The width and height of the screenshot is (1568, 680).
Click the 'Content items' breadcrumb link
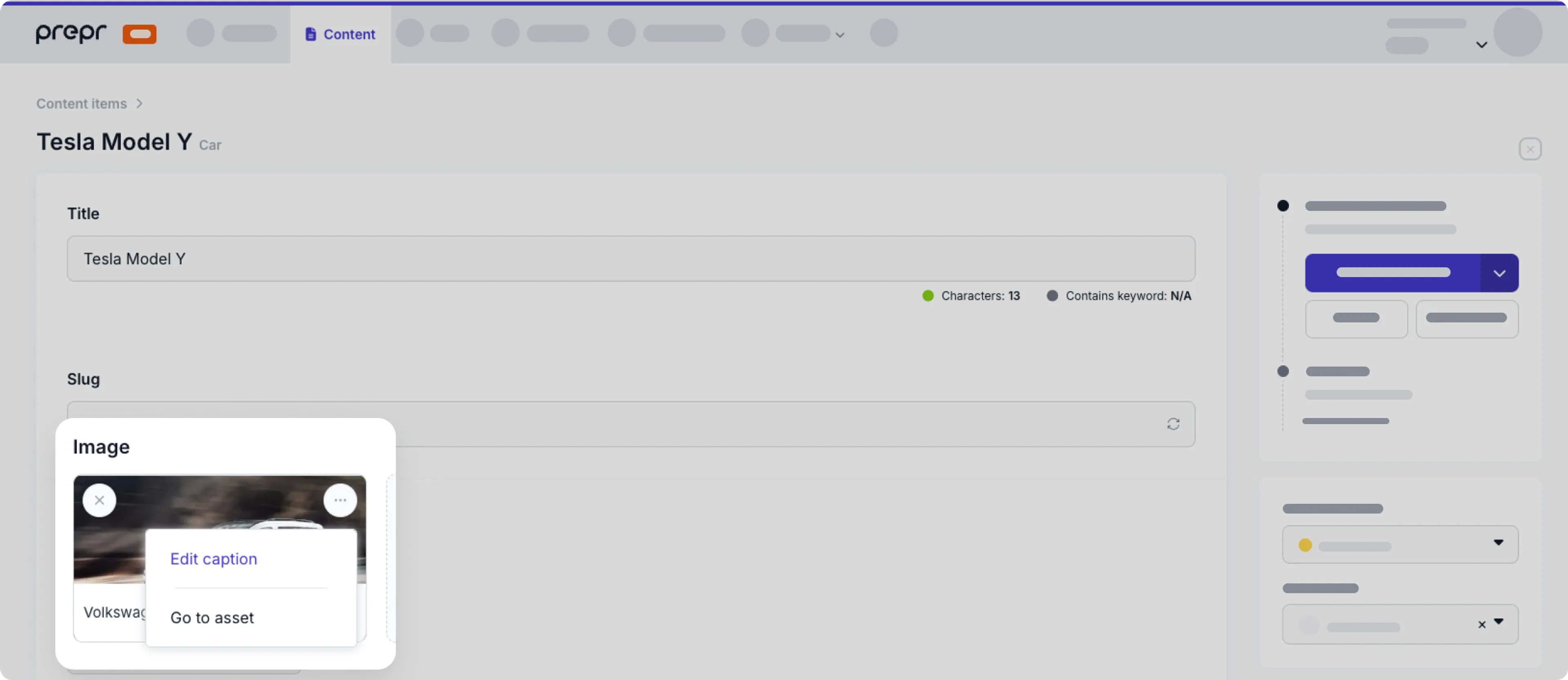coord(81,103)
